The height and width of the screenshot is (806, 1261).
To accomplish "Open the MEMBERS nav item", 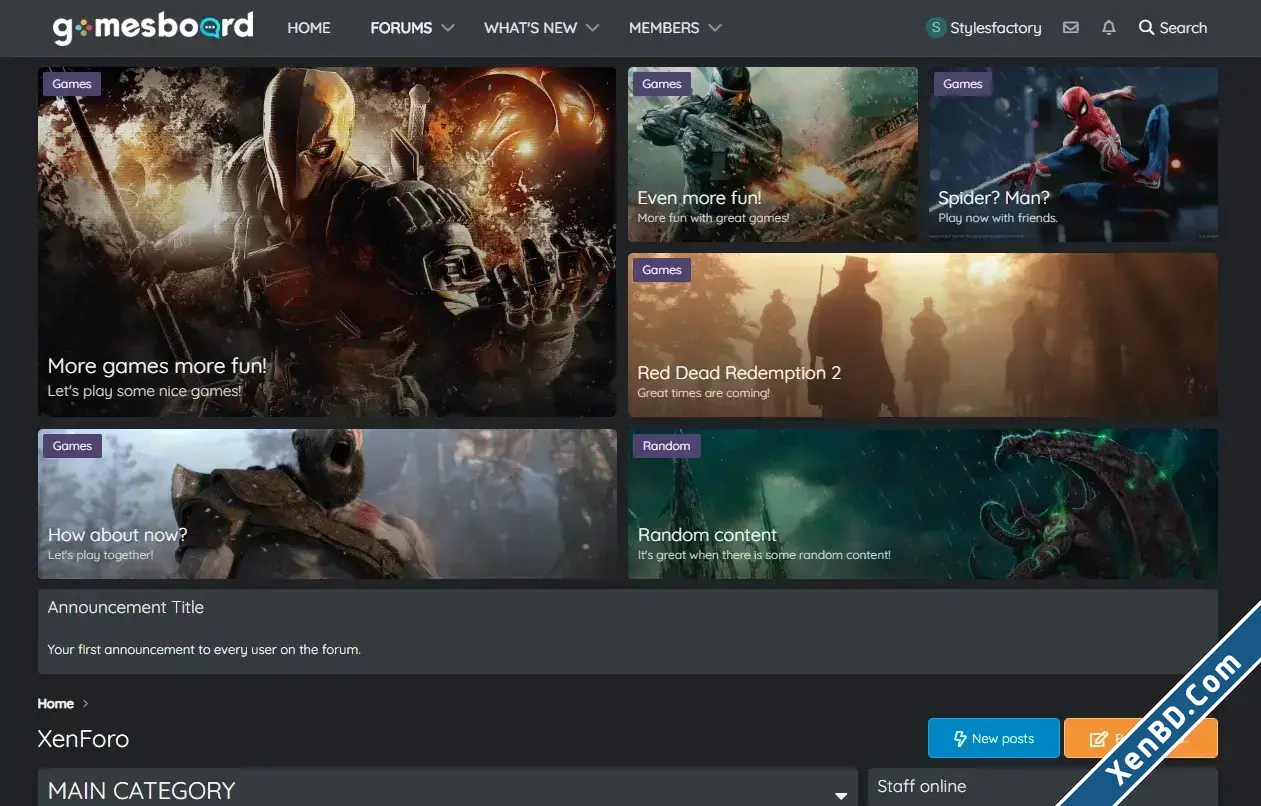I will point(664,28).
